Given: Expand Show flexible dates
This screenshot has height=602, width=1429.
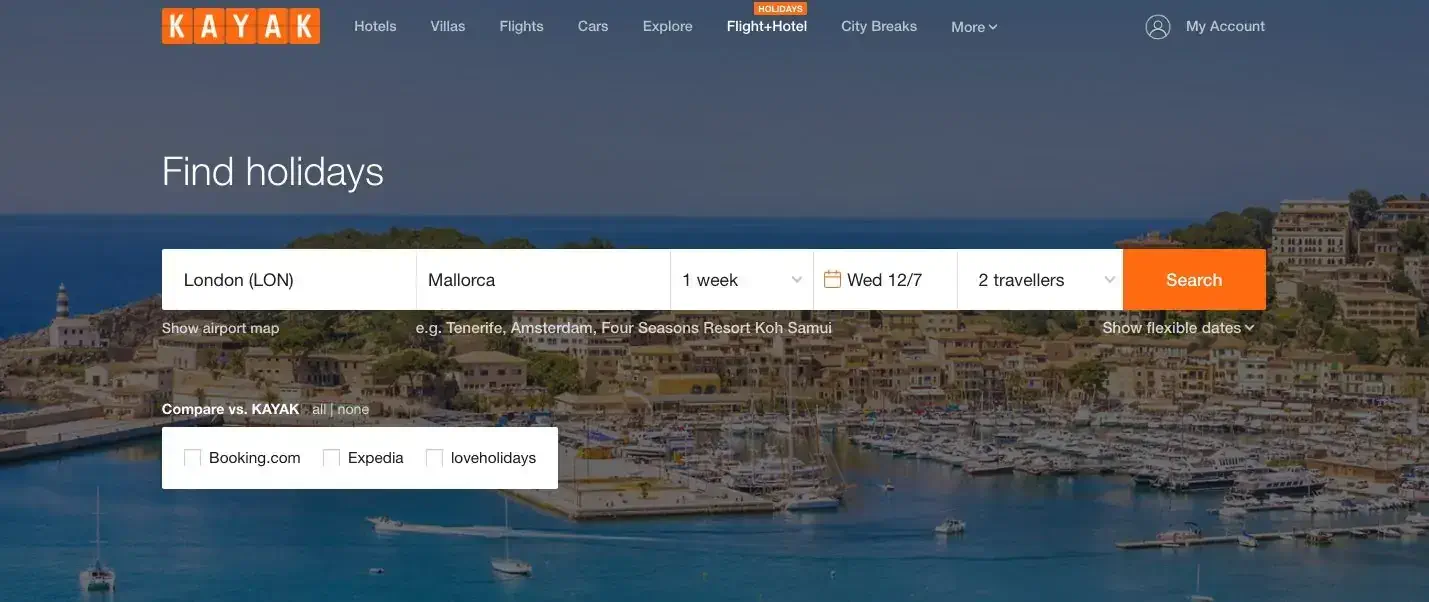Looking at the screenshot, I should coord(1178,328).
